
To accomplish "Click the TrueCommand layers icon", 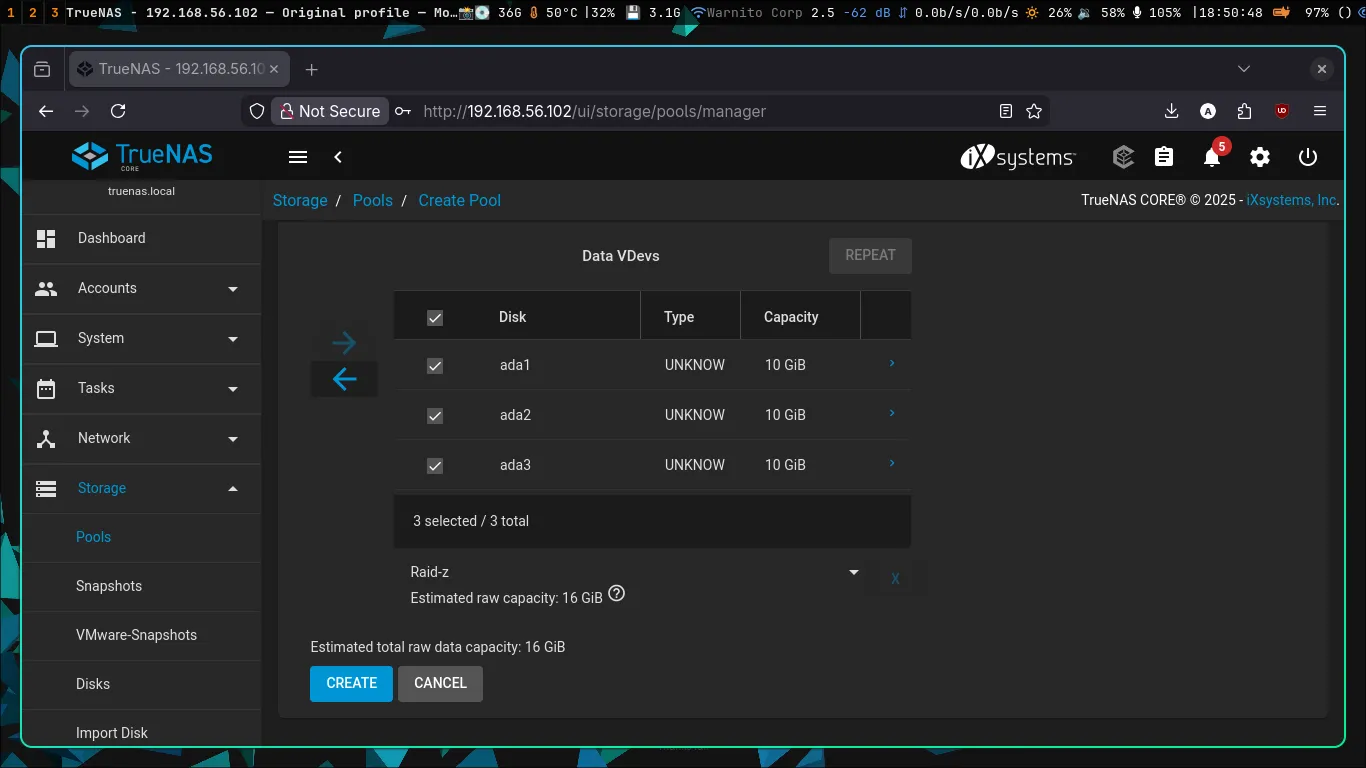I will click(x=1123, y=157).
